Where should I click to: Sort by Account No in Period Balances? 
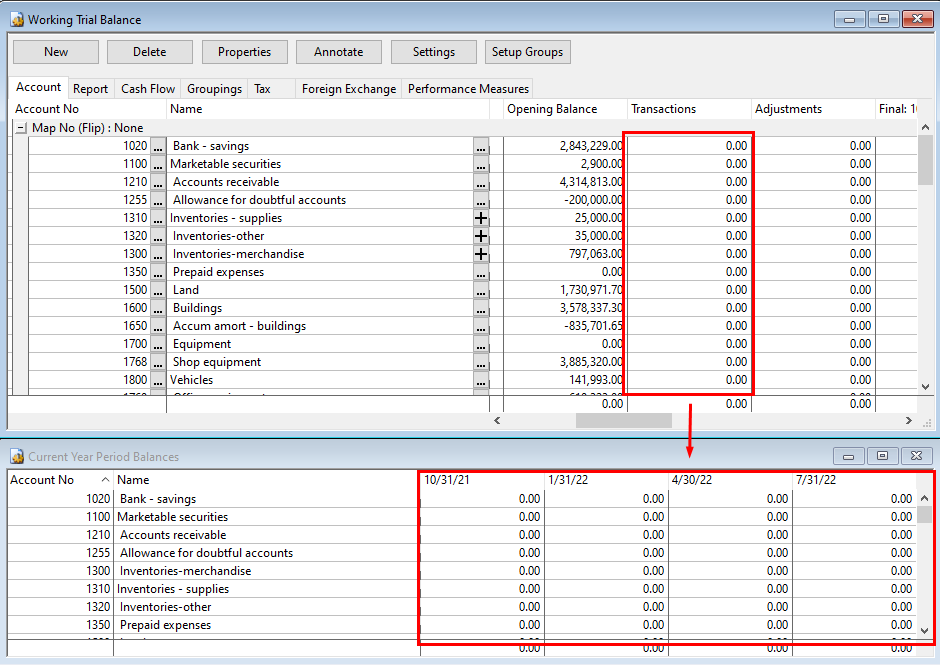pyautogui.click(x=60, y=480)
